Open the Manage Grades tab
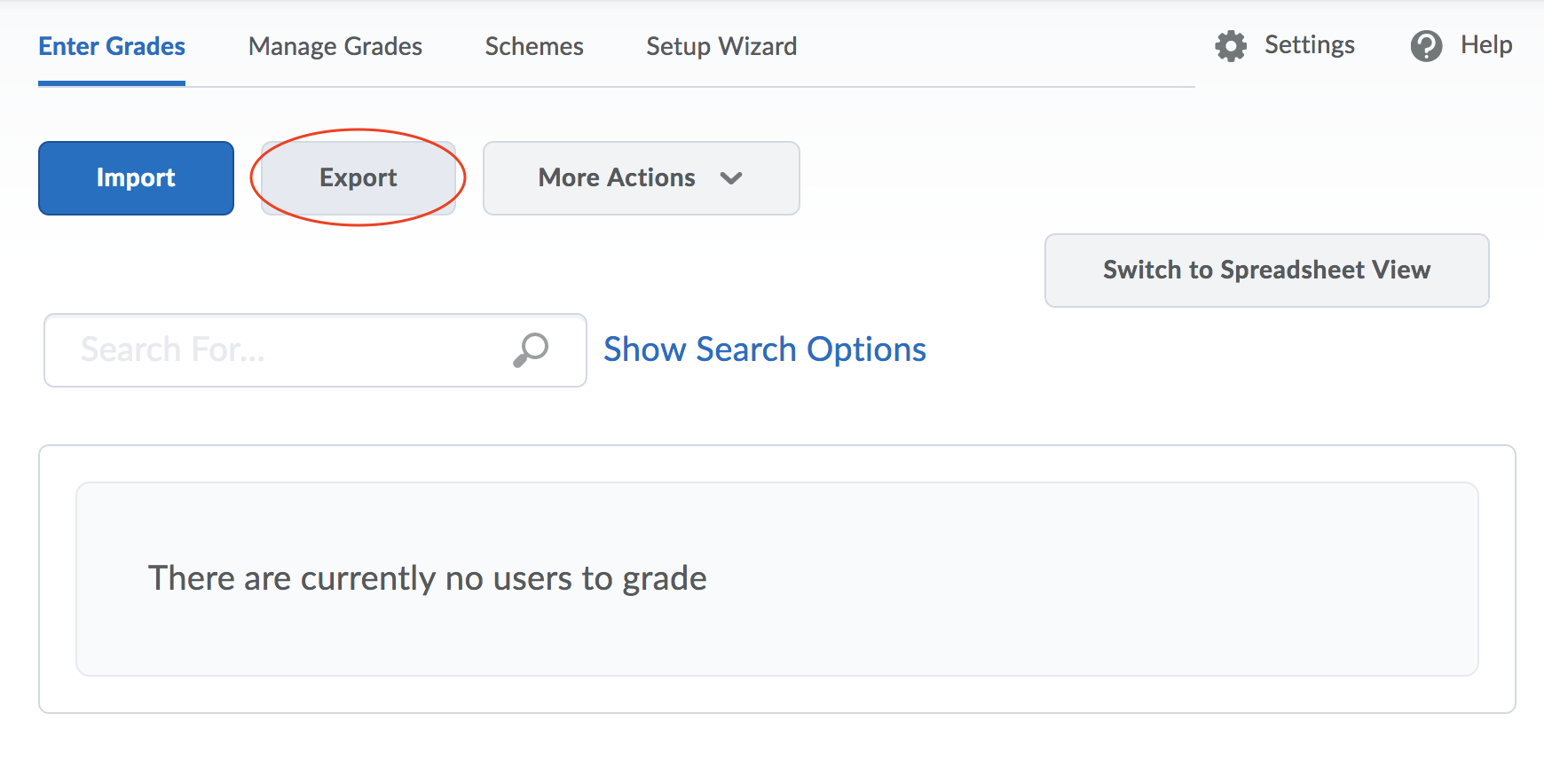 335,46
